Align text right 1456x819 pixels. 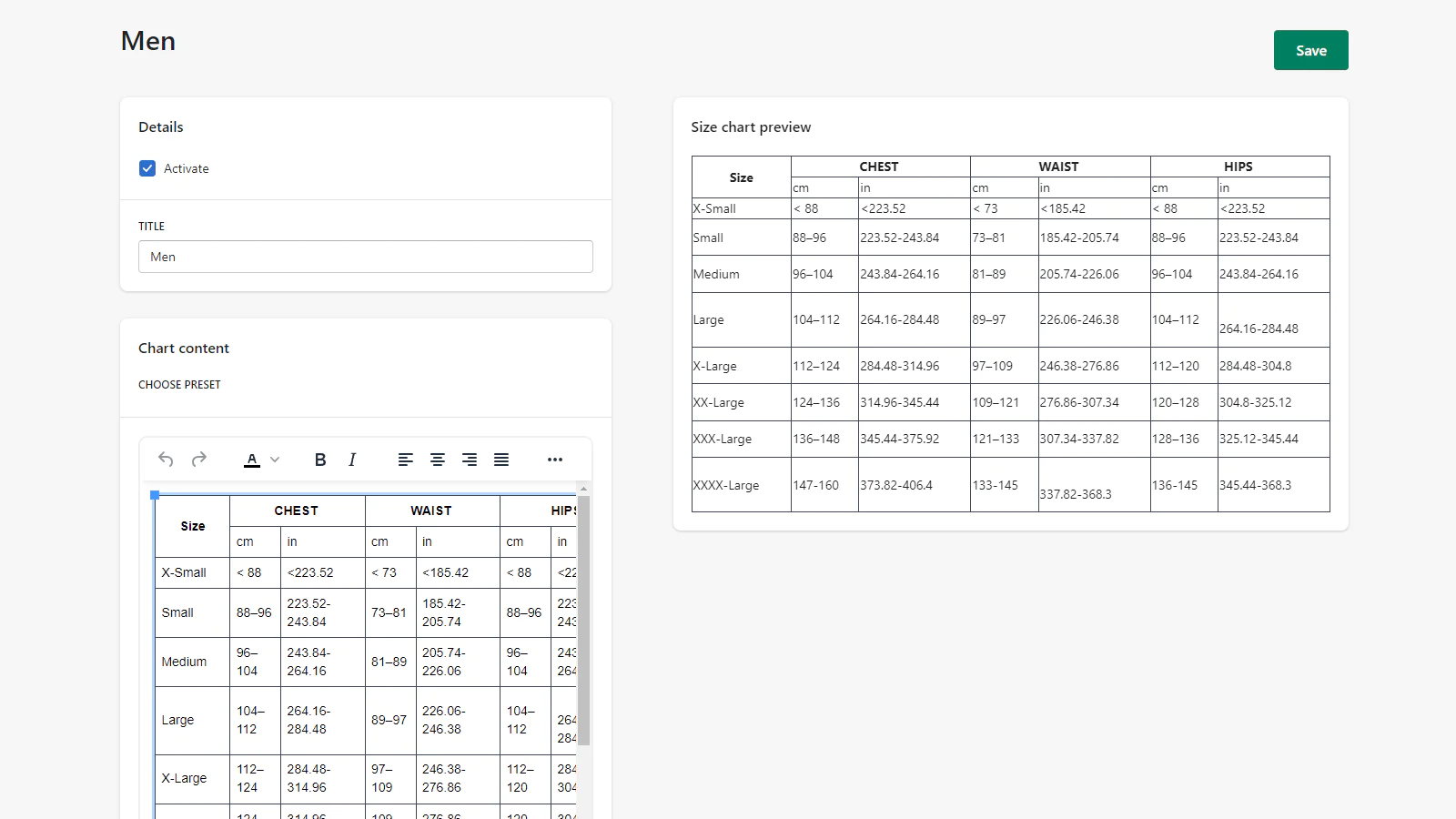470,460
